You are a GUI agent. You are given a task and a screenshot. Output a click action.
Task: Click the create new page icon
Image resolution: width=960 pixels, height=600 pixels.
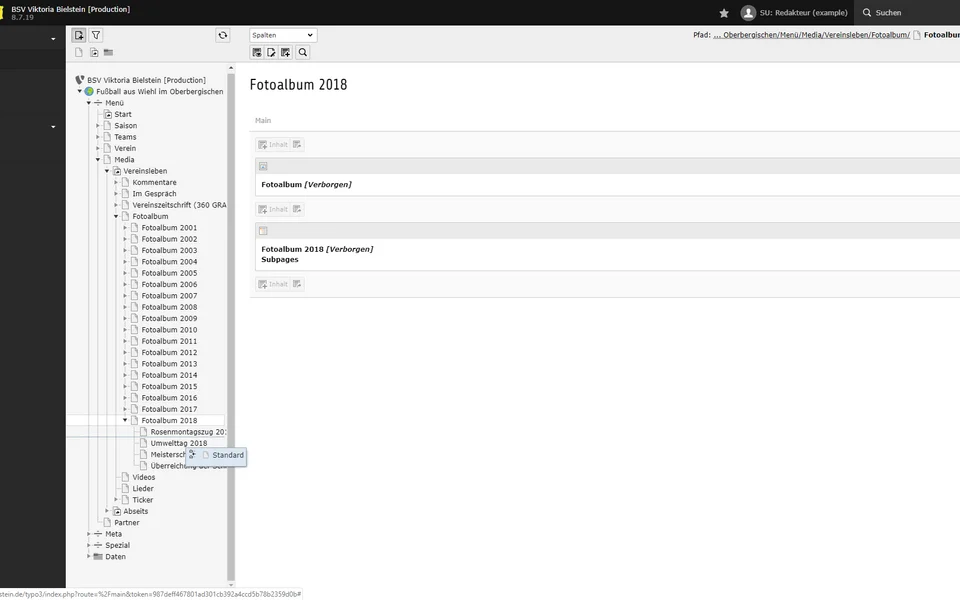point(79,35)
